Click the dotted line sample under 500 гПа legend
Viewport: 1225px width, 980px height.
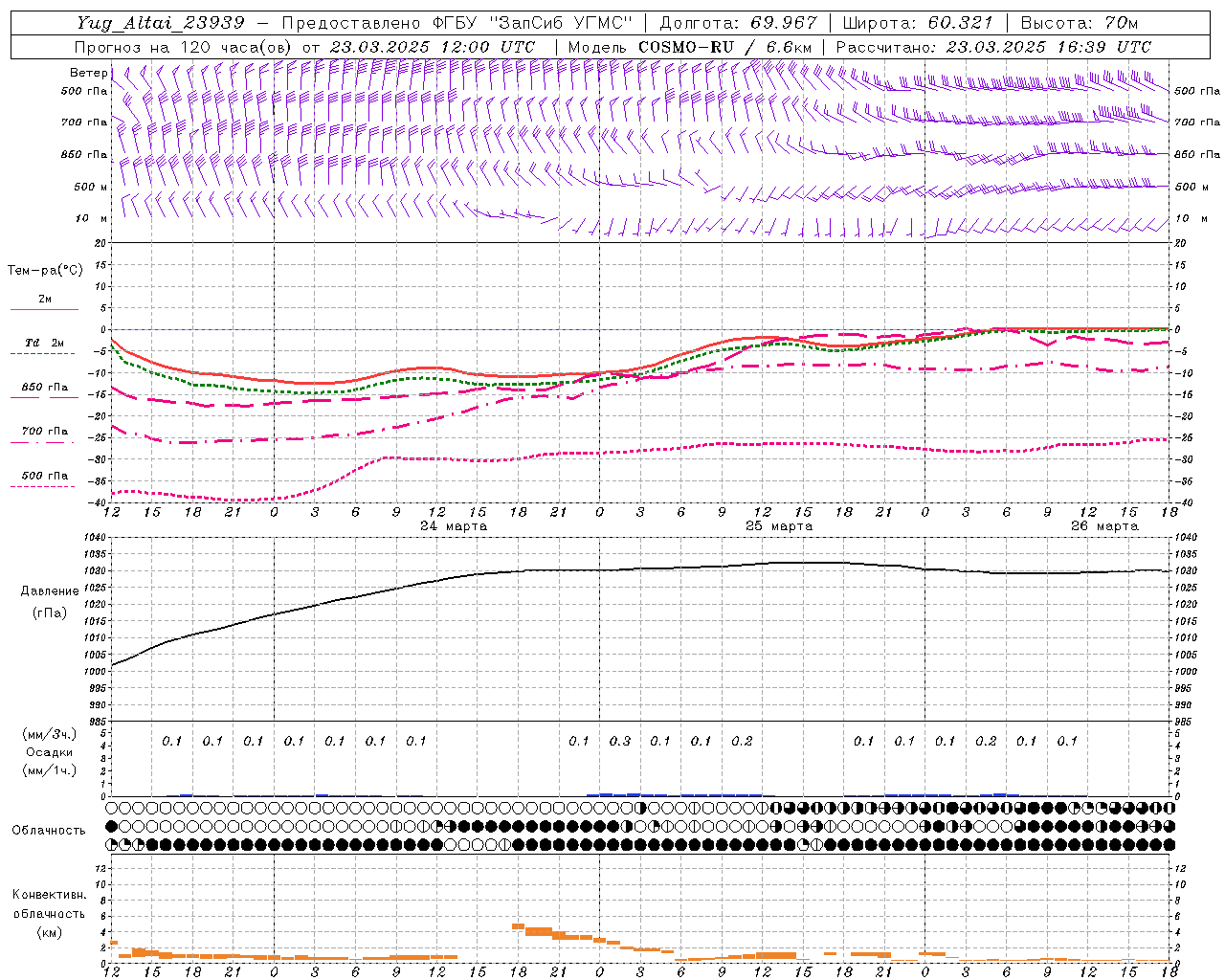[44, 486]
